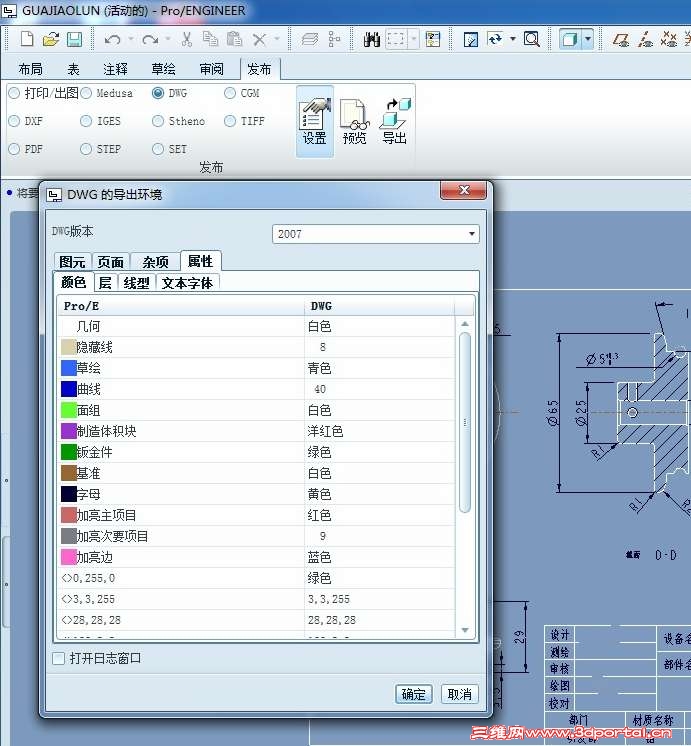Switch to the 文本字体 sub-tab

tap(187, 283)
